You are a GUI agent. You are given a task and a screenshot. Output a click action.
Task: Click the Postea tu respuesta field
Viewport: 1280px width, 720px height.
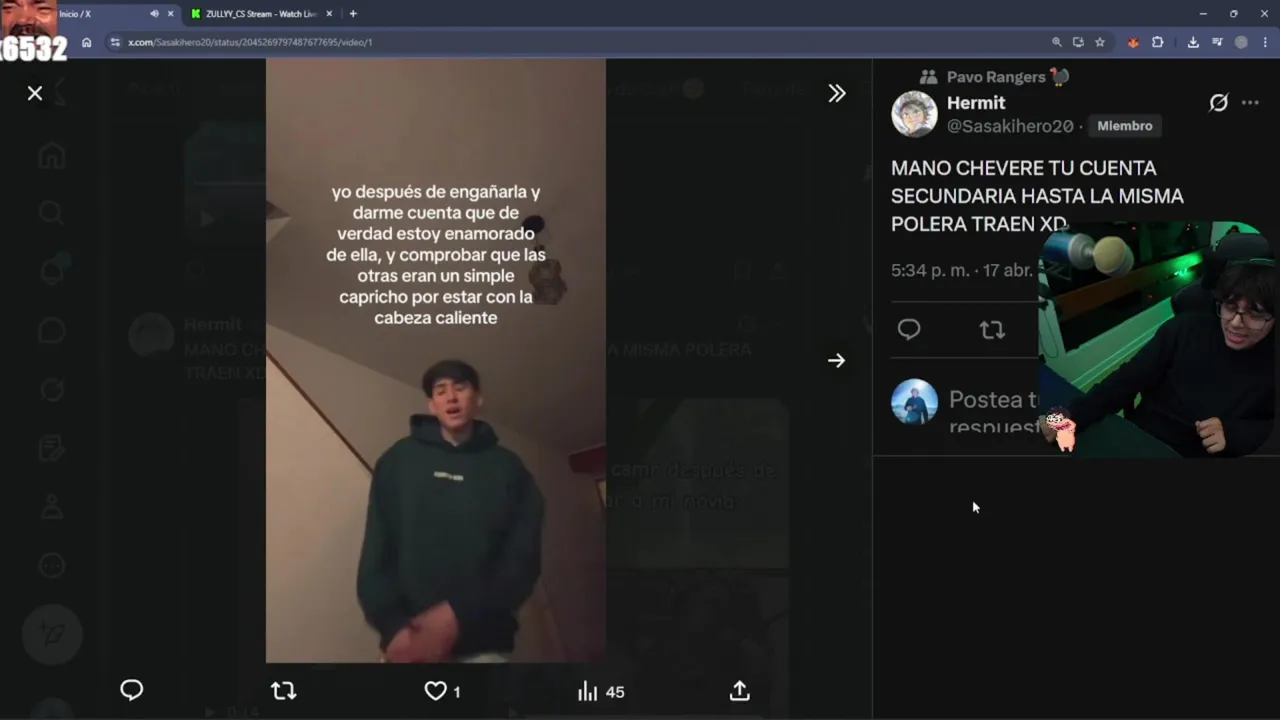point(993,413)
